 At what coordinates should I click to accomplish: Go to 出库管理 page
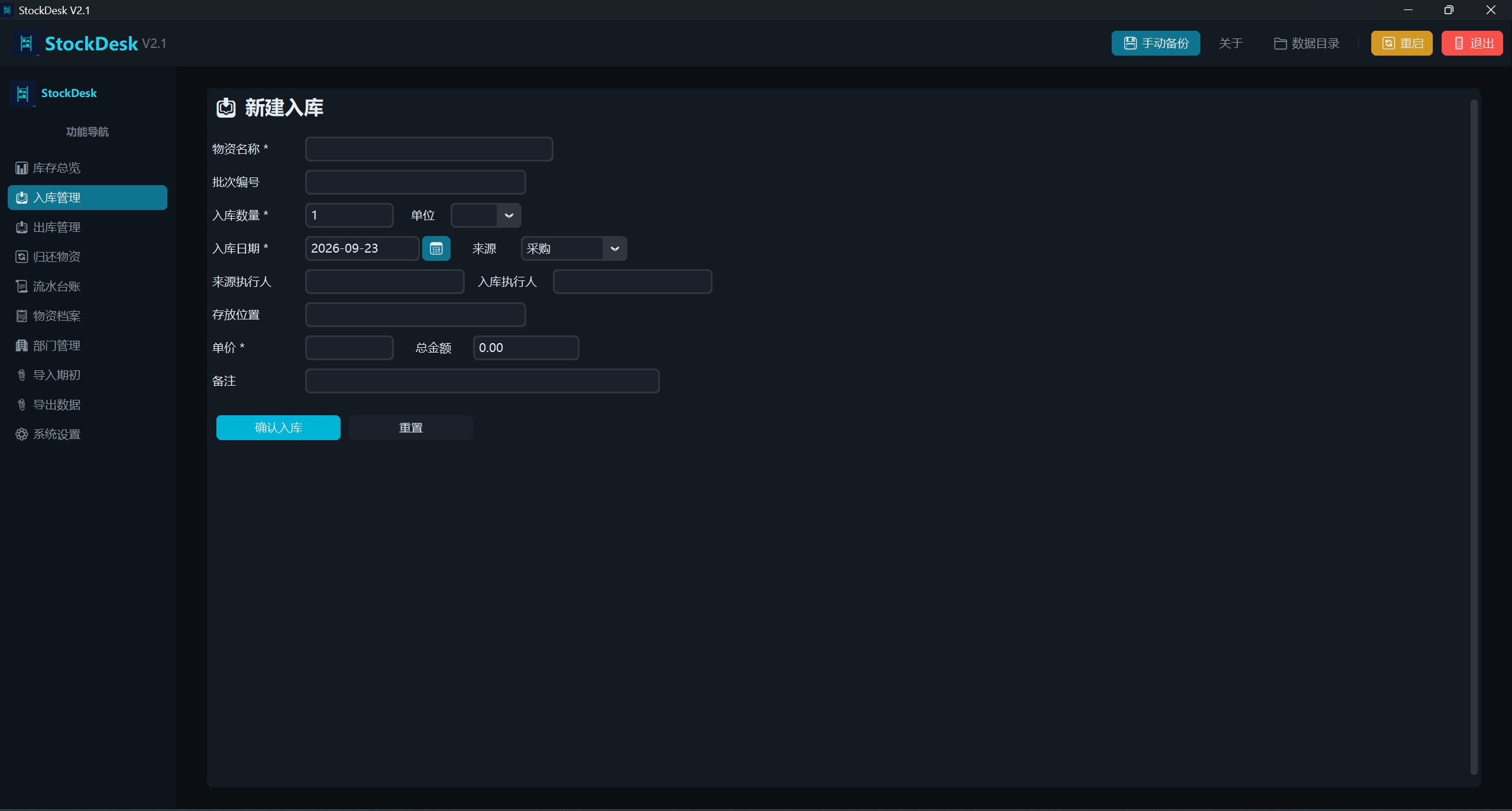pyautogui.click(x=88, y=227)
